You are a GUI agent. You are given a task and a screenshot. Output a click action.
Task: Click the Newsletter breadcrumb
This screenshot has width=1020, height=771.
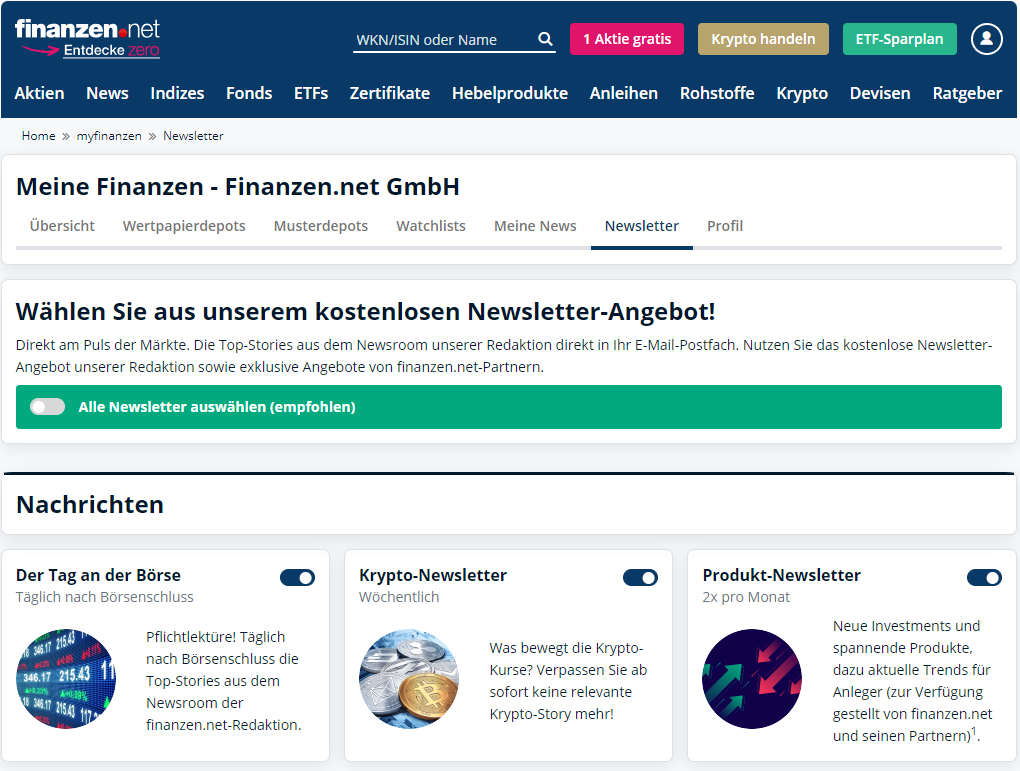tap(193, 136)
